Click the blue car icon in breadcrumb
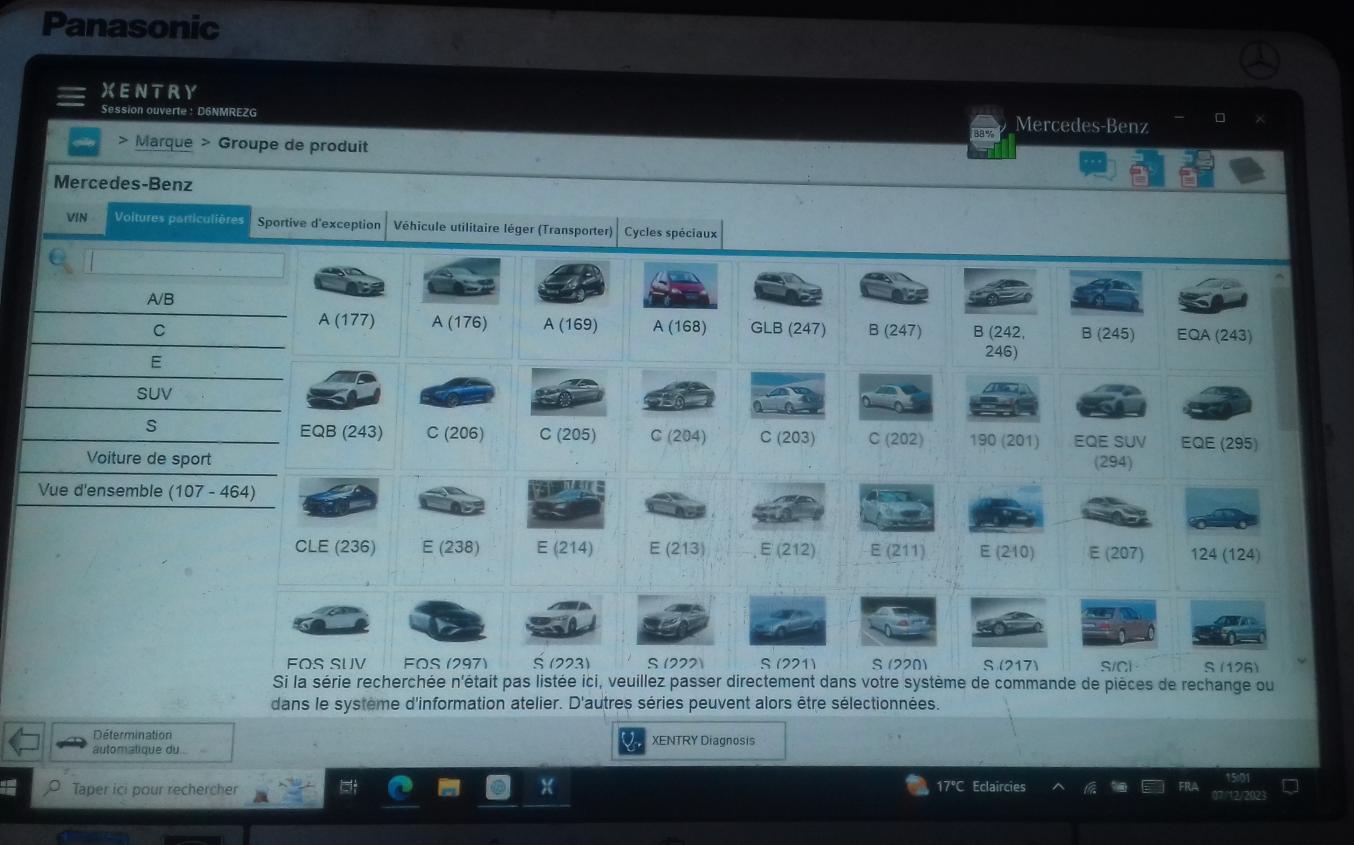 [x=85, y=142]
